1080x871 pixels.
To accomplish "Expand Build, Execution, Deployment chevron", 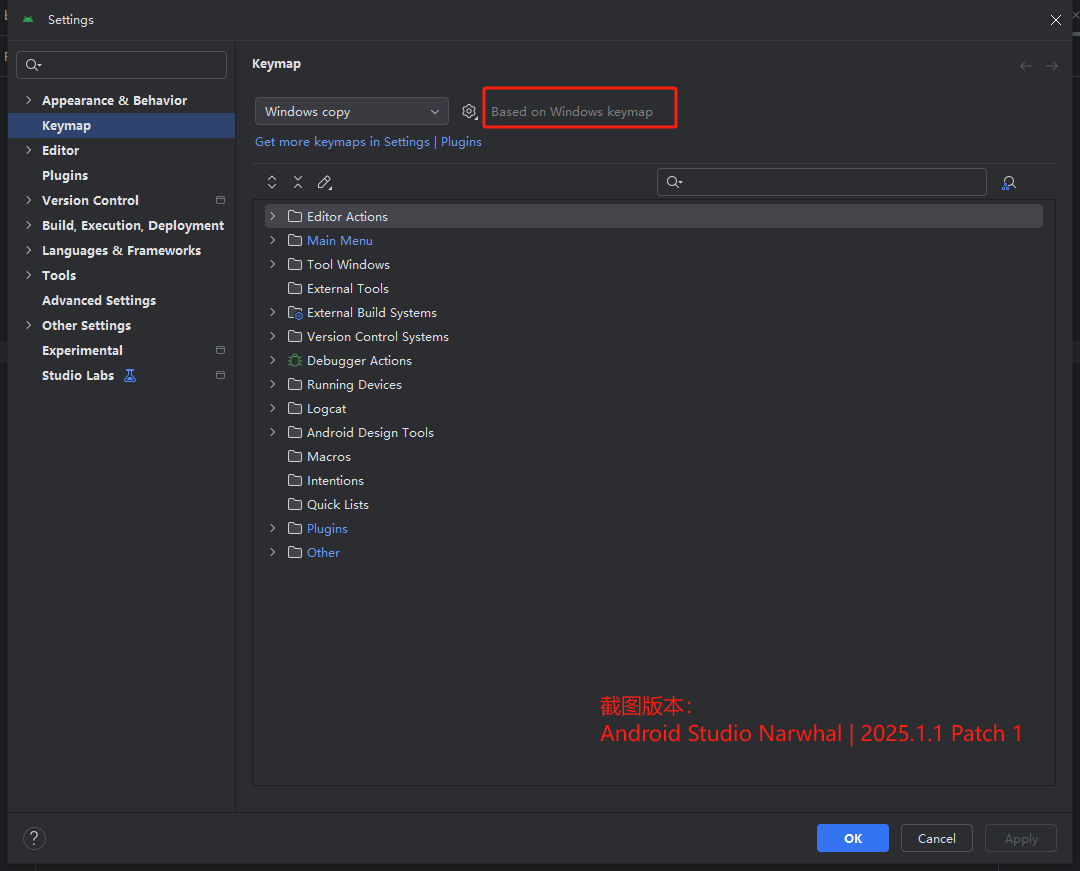I will tap(28, 225).
